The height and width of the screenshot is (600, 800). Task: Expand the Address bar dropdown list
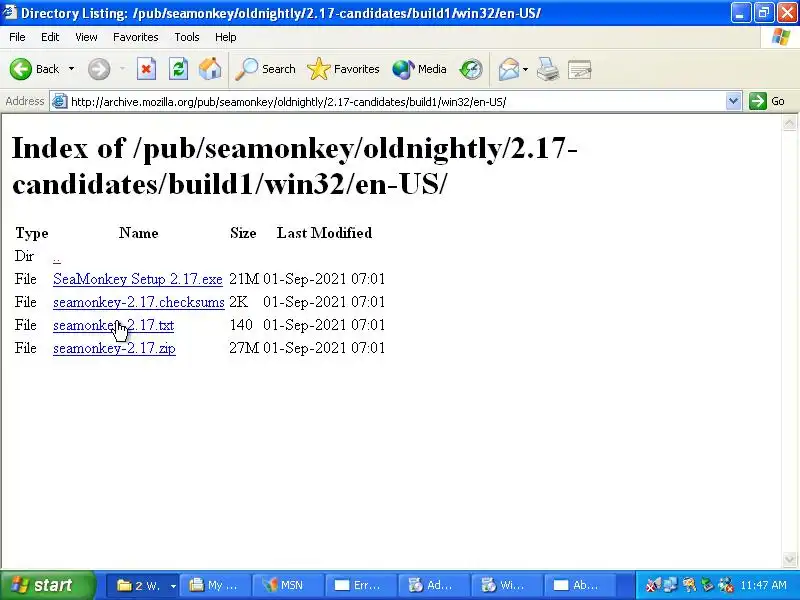pos(733,101)
